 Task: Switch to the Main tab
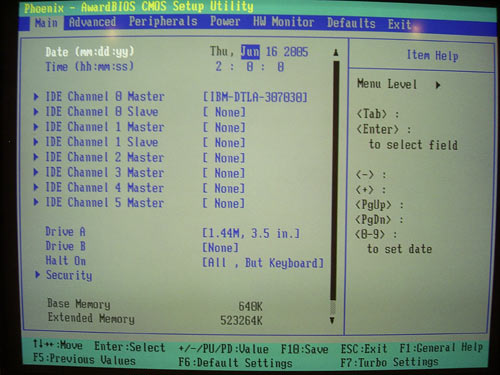tap(46, 23)
